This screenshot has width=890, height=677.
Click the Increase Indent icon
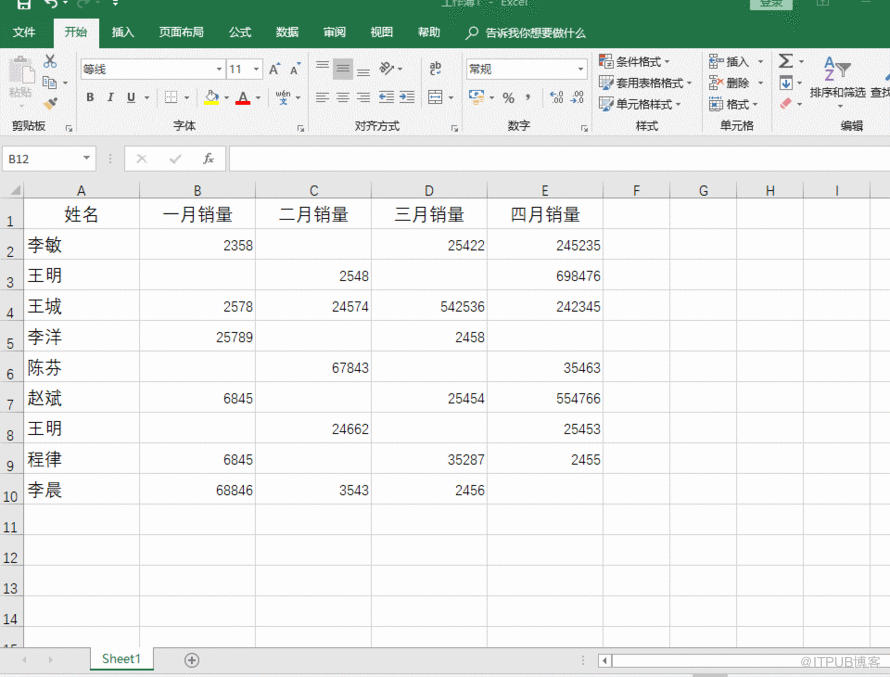point(406,98)
